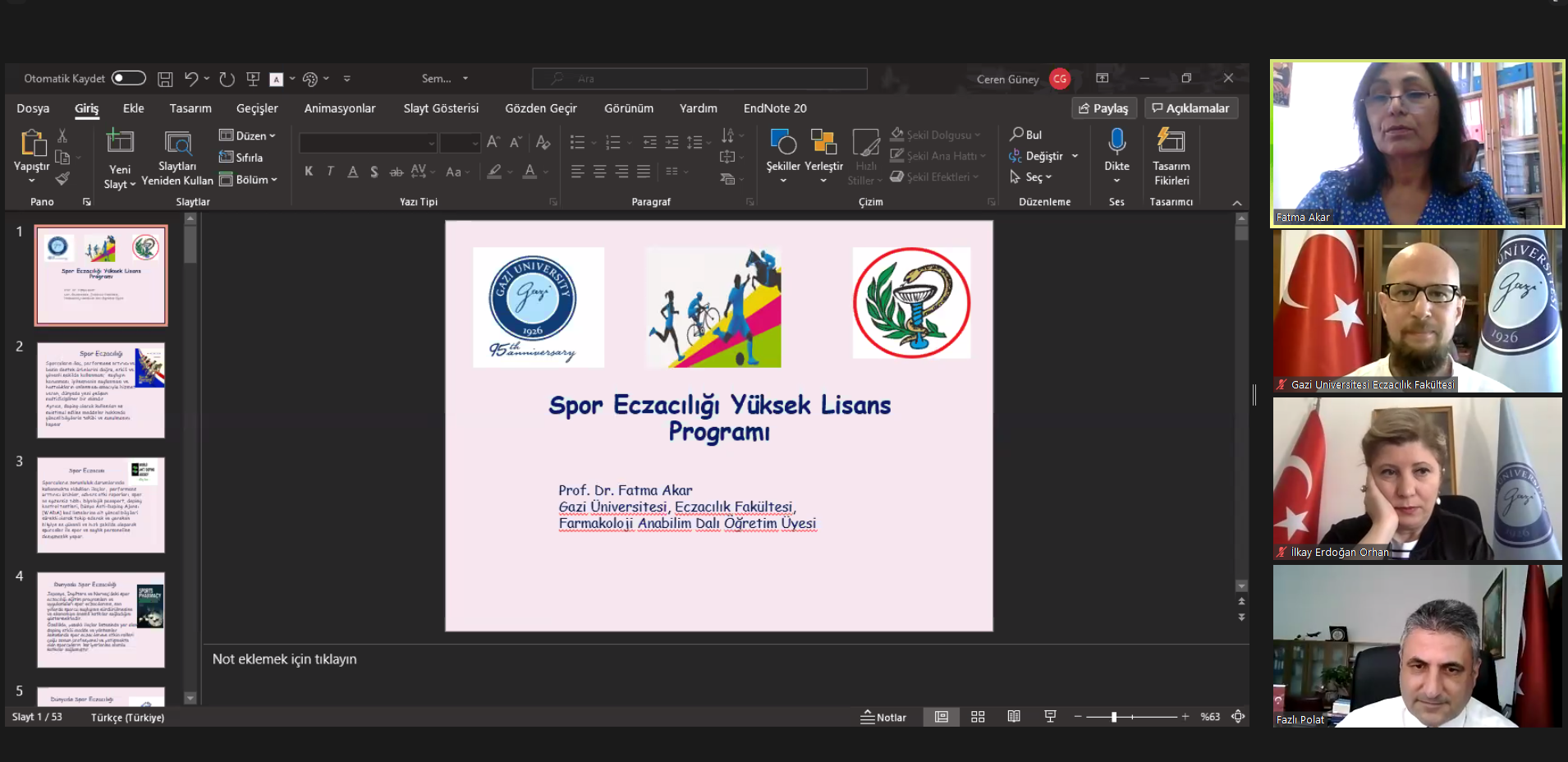
Task: Switch to the Ekle tab
Action: (134, 108)
